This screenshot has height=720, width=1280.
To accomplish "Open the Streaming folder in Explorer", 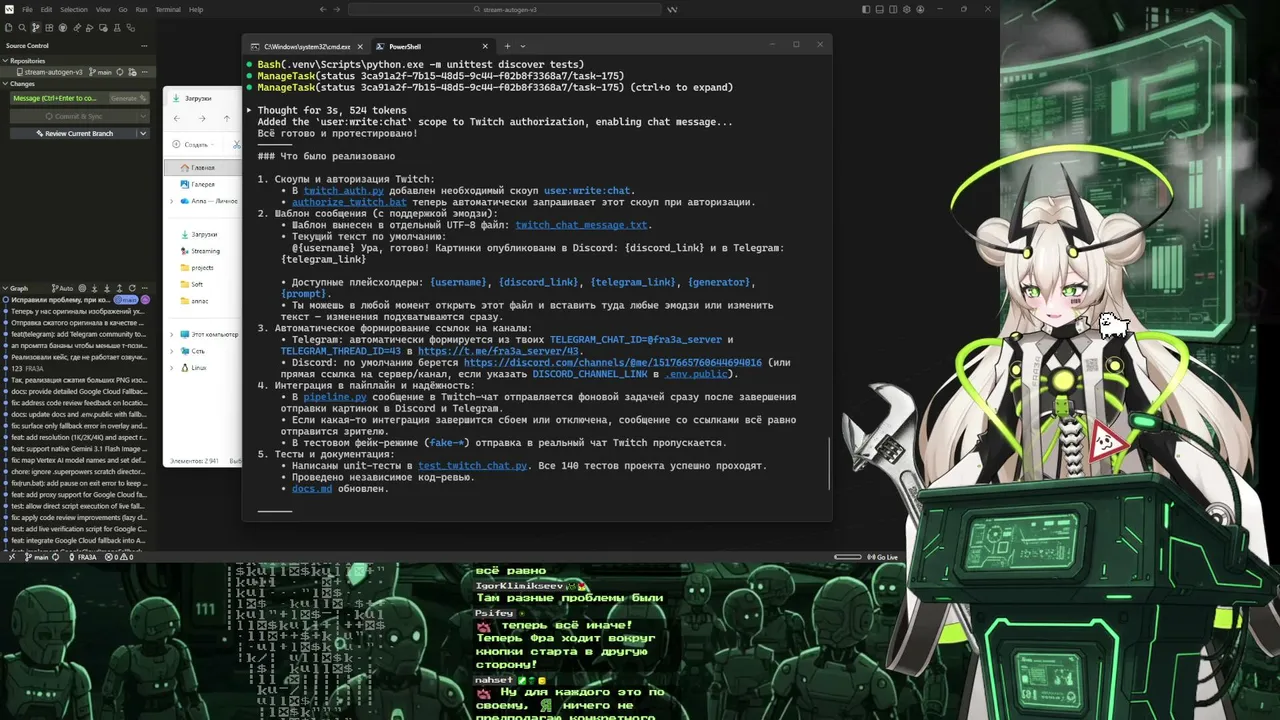I will click(206, 251).
